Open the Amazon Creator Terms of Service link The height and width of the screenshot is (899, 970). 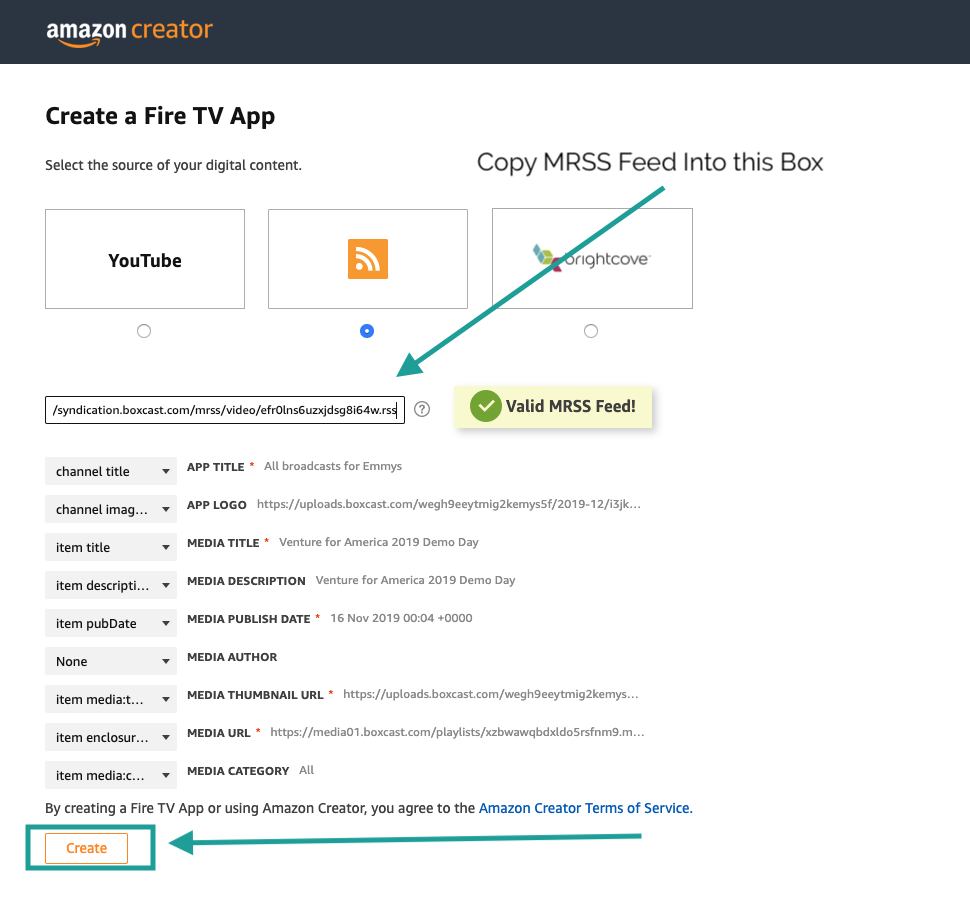click(x=584, y=808)
